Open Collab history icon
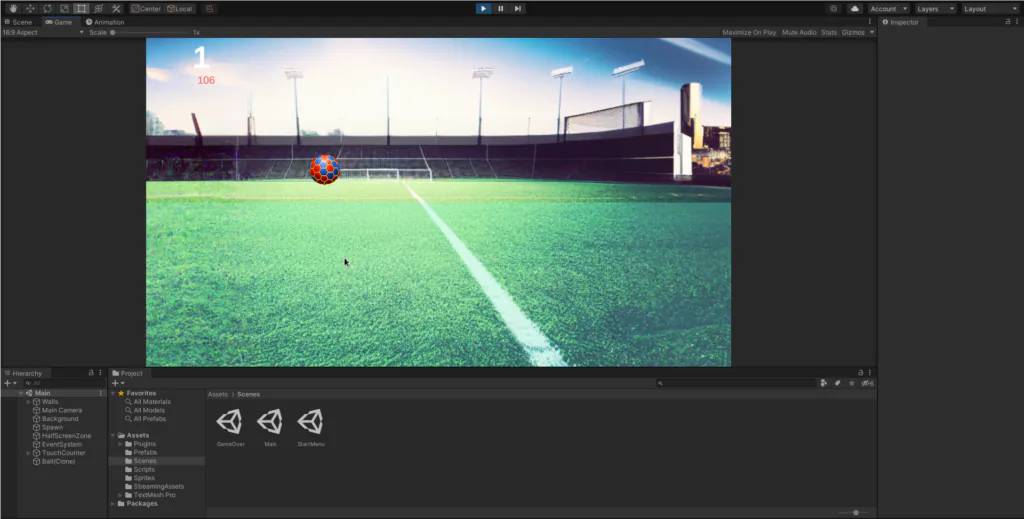The width and height of the screenshot is (1024, 519). (x=833, y=8)
